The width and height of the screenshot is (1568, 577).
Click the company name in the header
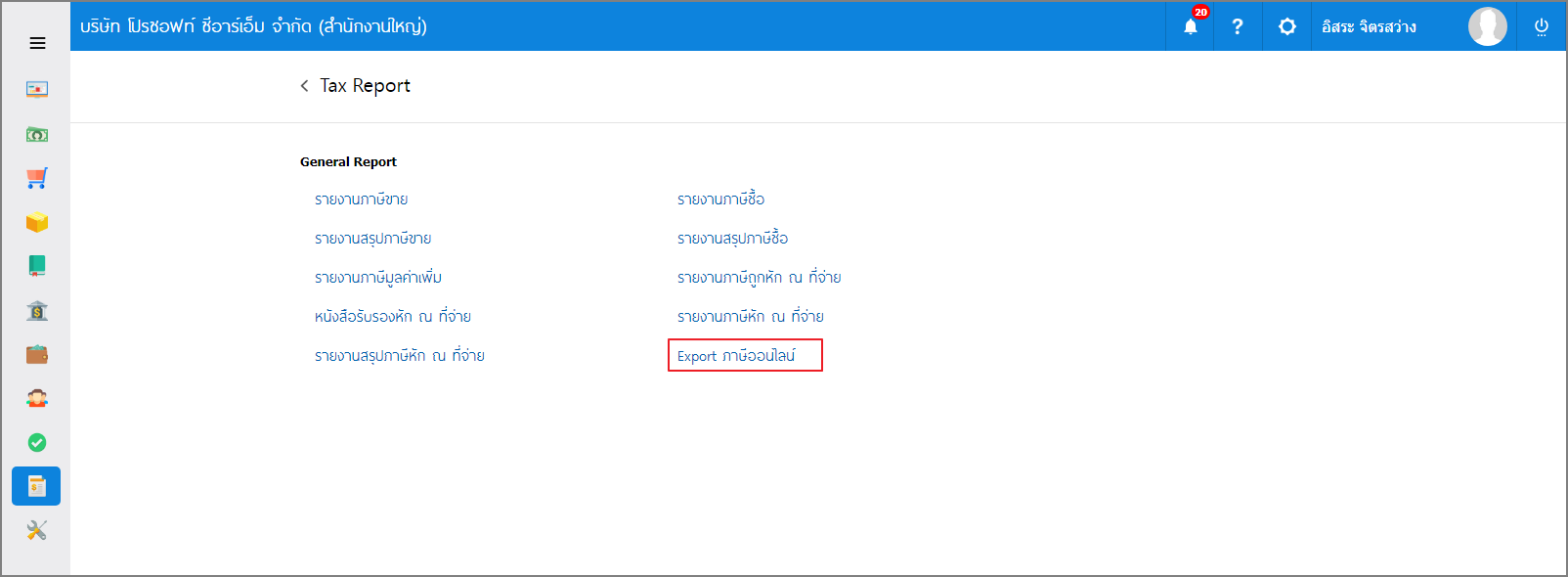point(254,26)
